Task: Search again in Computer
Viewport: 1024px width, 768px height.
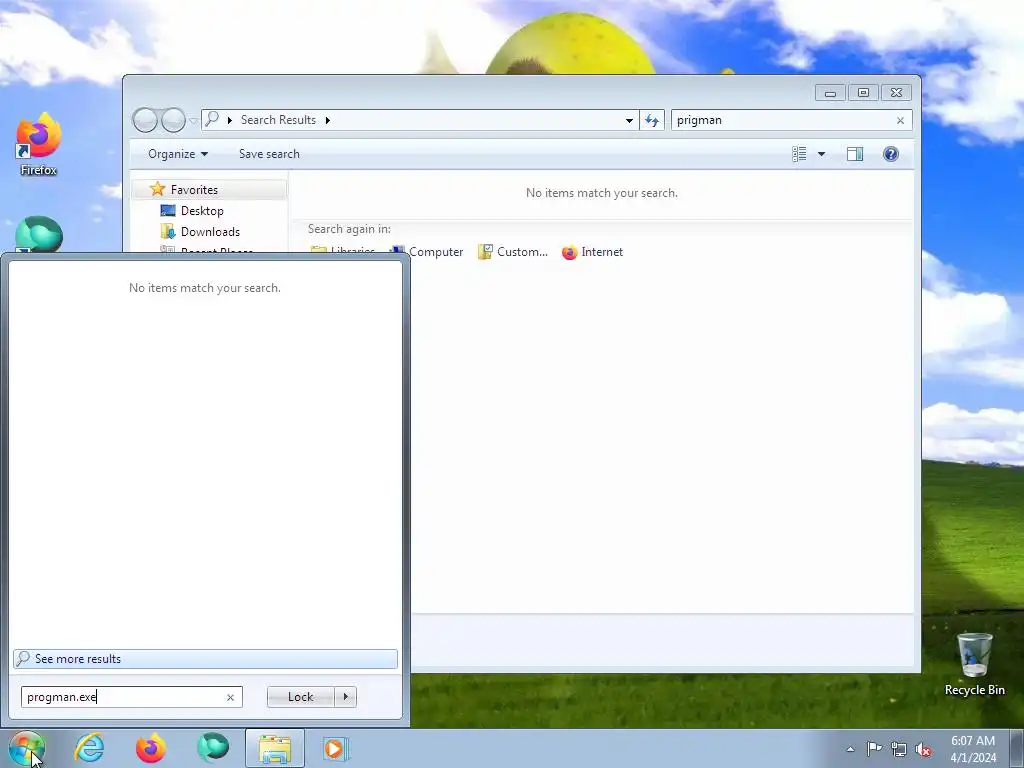Action: (427, 252)
